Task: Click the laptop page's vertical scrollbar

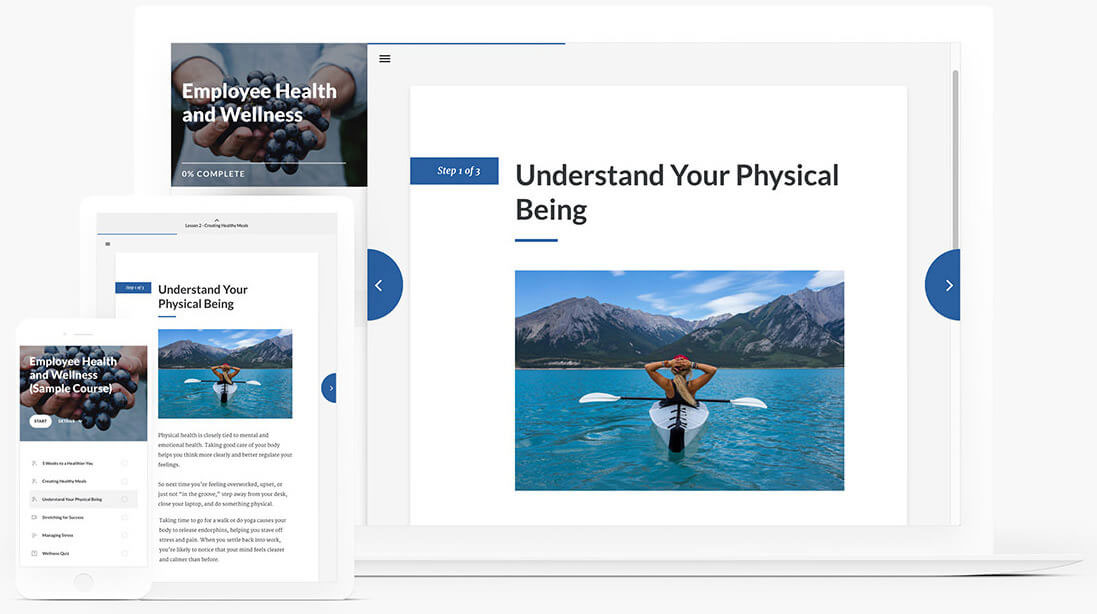Action: [x=955, y=160]
